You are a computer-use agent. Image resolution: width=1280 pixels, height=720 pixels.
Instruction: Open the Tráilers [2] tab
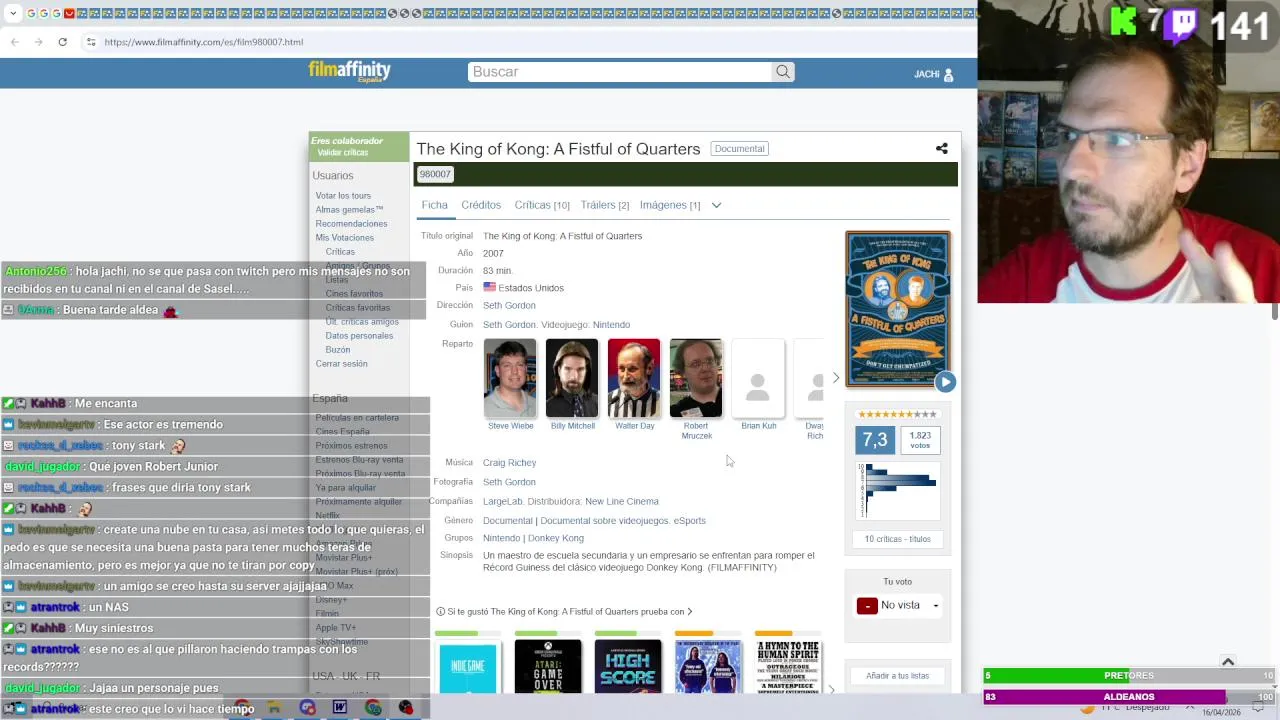[x=604, y=205]
